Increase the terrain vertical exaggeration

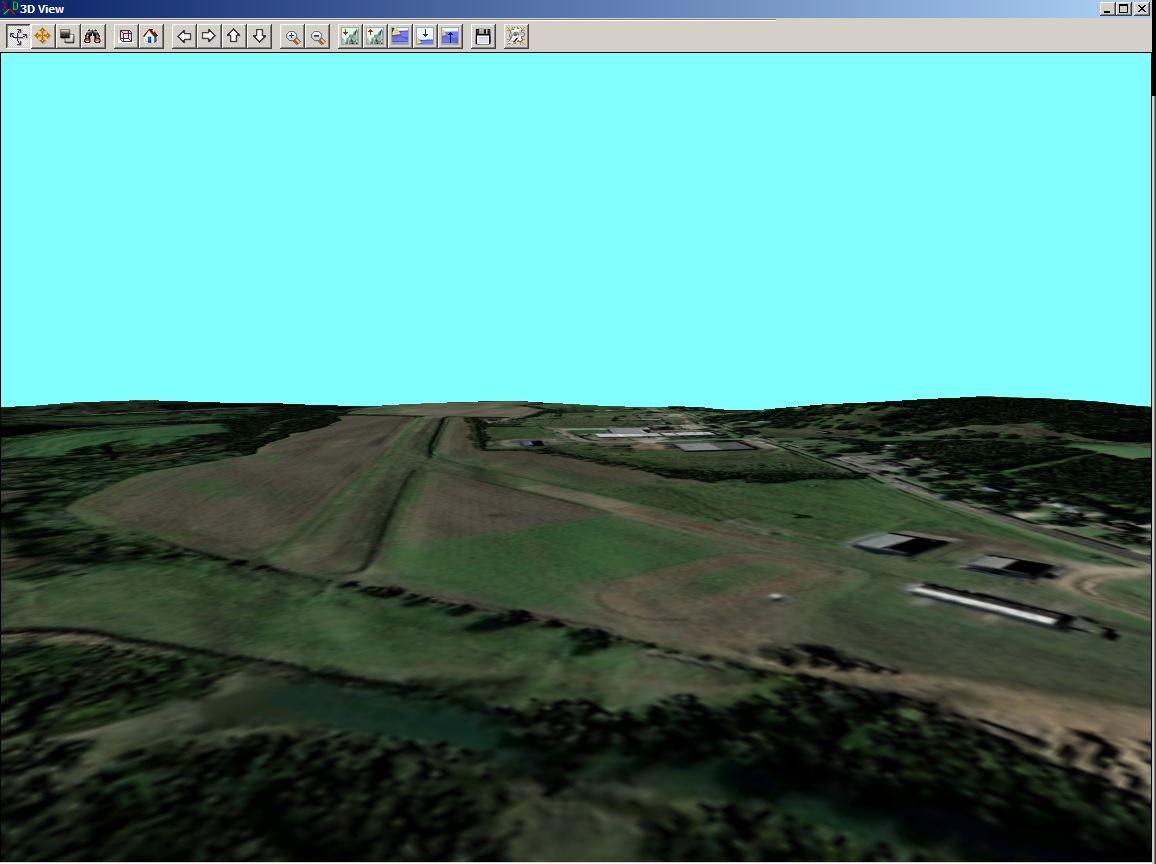point(373,36)
